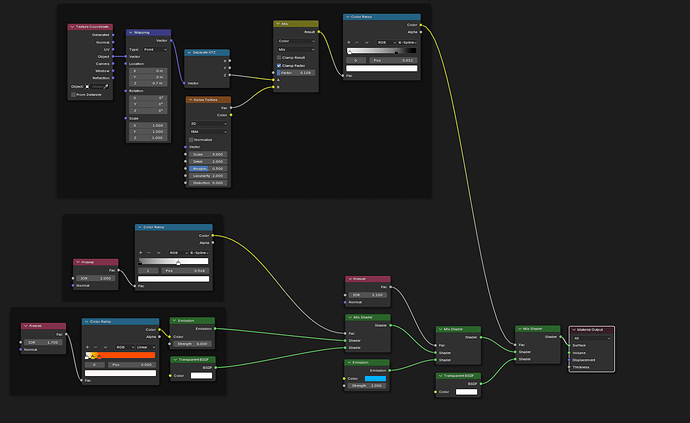Open the blend mode dropdown showing Mix
Screen dimensions: 690x423
[296, 50]
